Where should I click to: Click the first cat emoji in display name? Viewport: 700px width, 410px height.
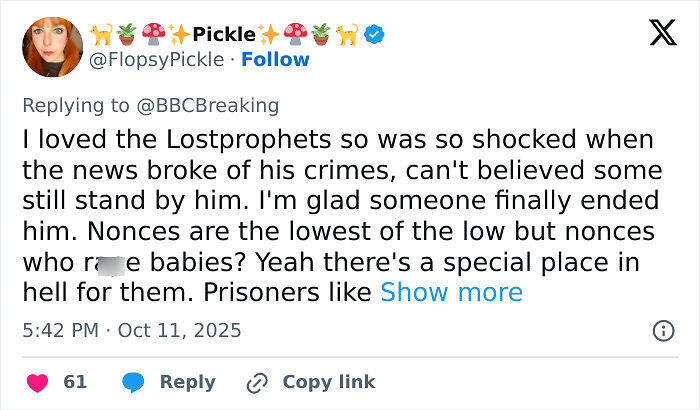102,36
